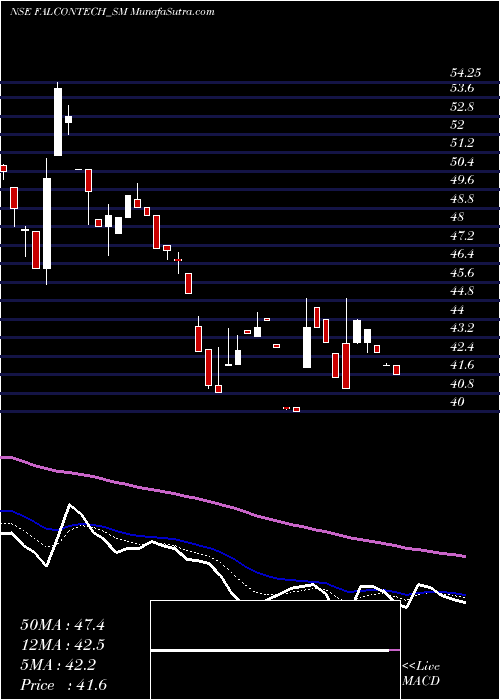Click the 46.4 price axis label

(x=462, y=254)
